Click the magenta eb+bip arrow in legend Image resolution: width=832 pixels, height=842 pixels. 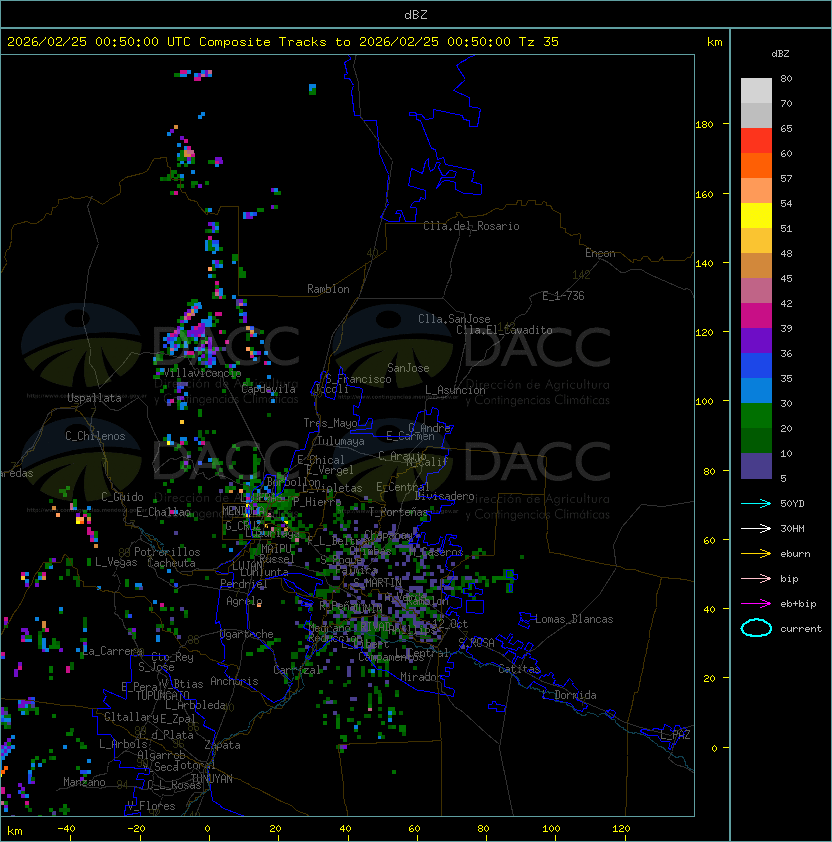(756, 604)
